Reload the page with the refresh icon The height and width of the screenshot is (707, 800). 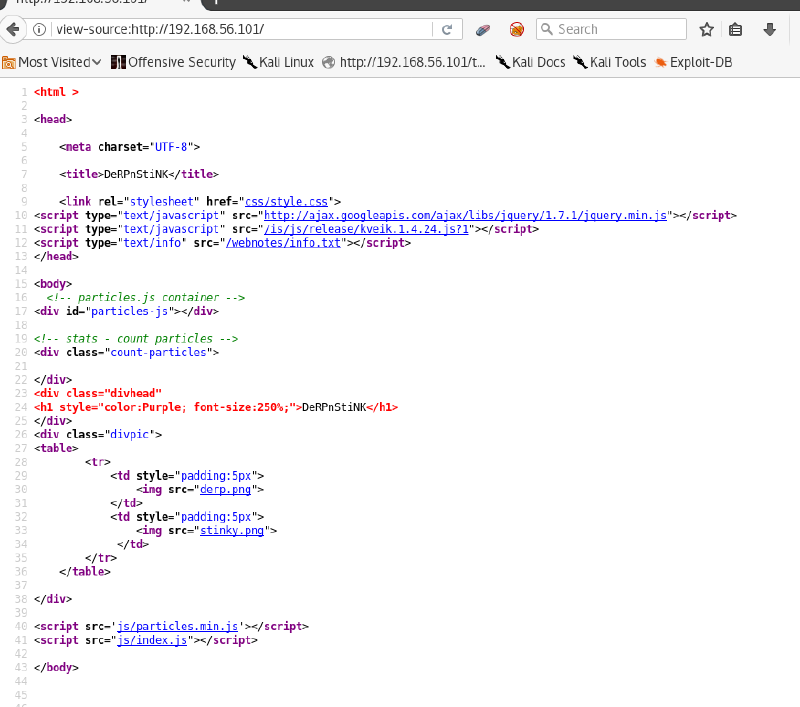point(446,29)
